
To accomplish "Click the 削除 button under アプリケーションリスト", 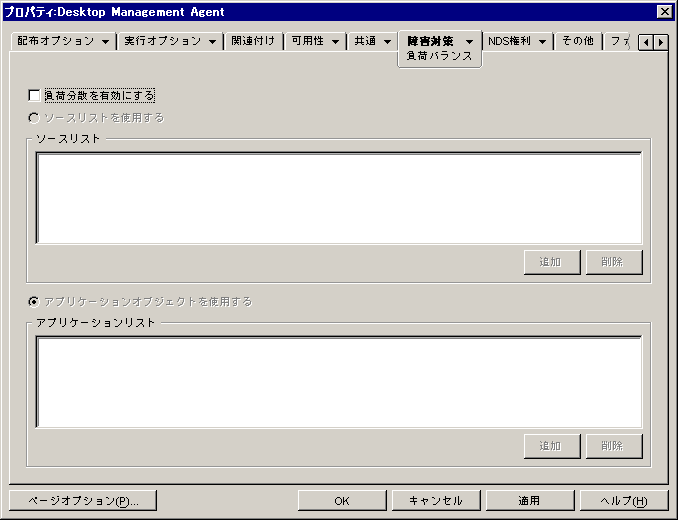I will pyautogui.click(x=614, y=446).
